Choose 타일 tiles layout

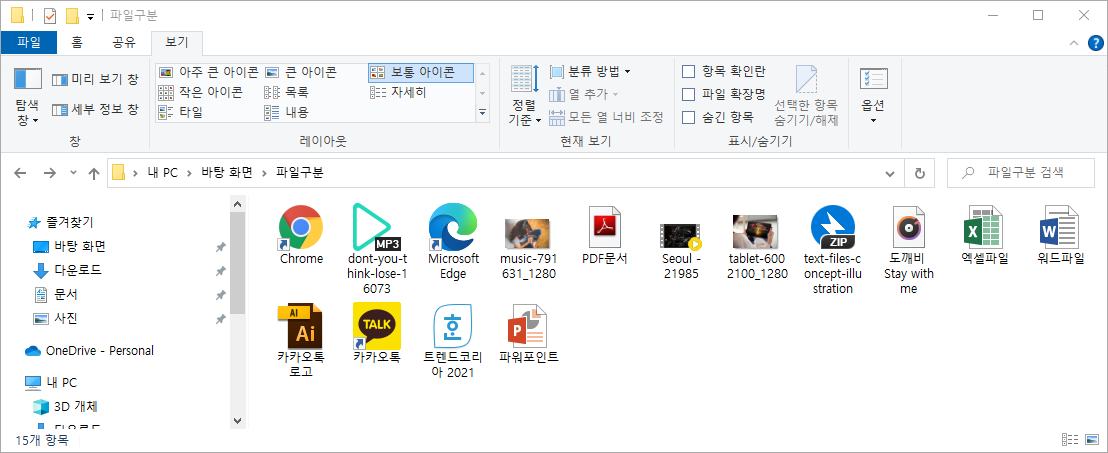tap(181, 112)
